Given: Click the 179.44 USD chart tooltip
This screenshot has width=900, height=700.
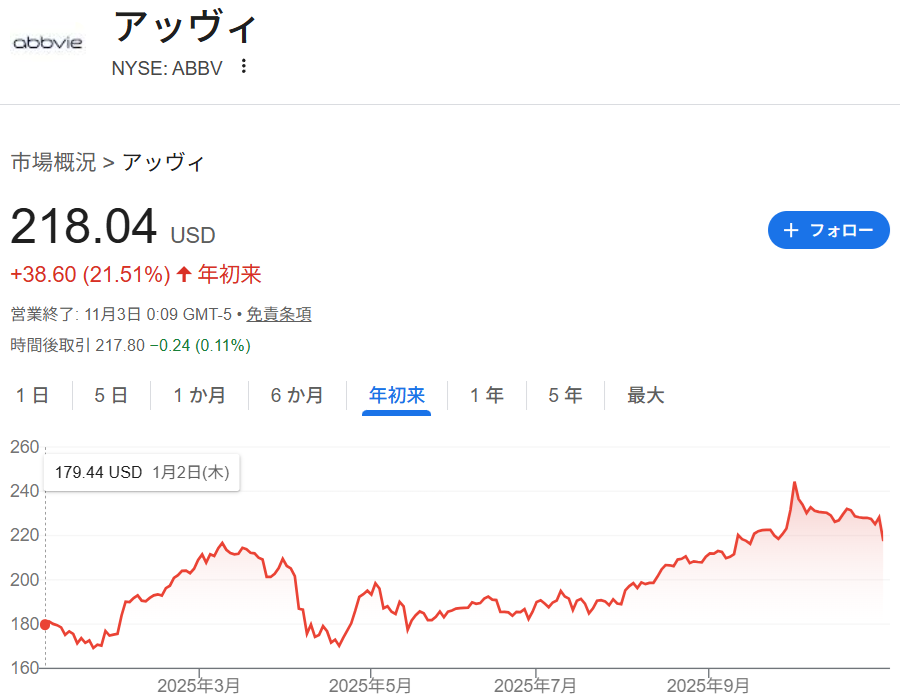Looking at the screenshot, I should point(143,472).
